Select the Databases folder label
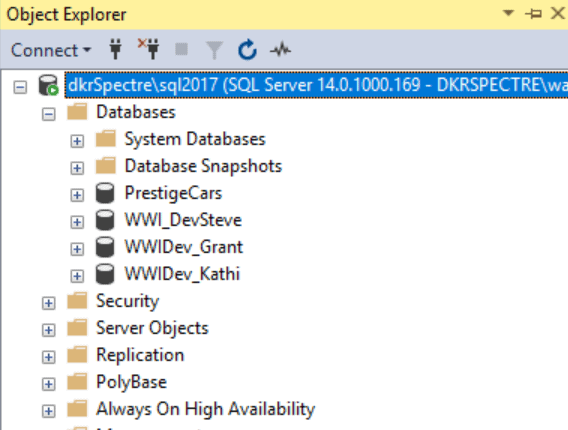This screenshot has width=568, height=430. pyautogui.click(x=136, y=112)
